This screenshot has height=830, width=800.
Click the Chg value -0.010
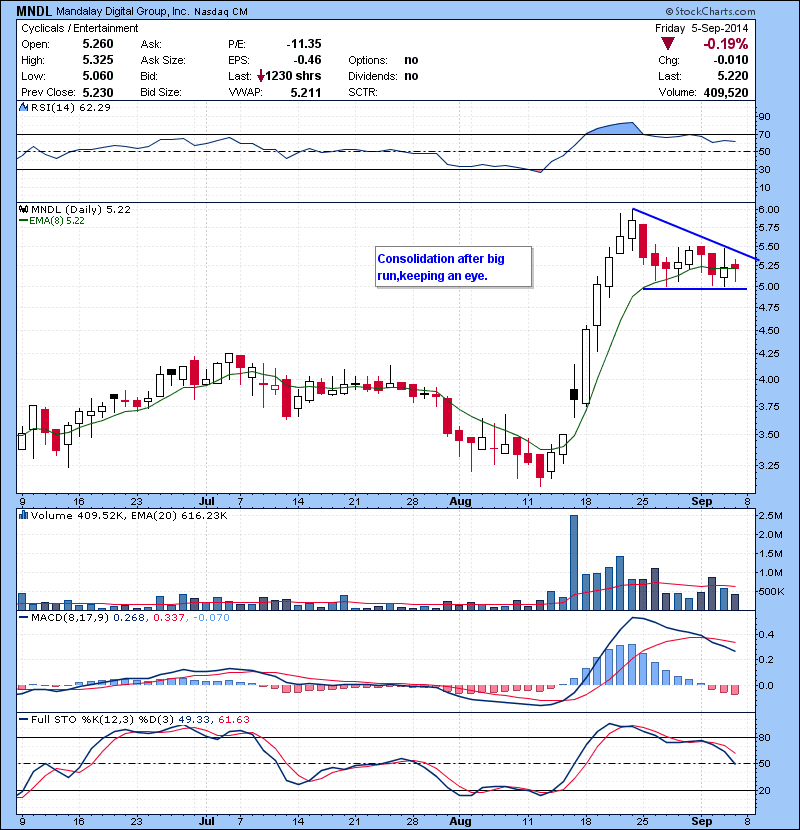[731, 60]
